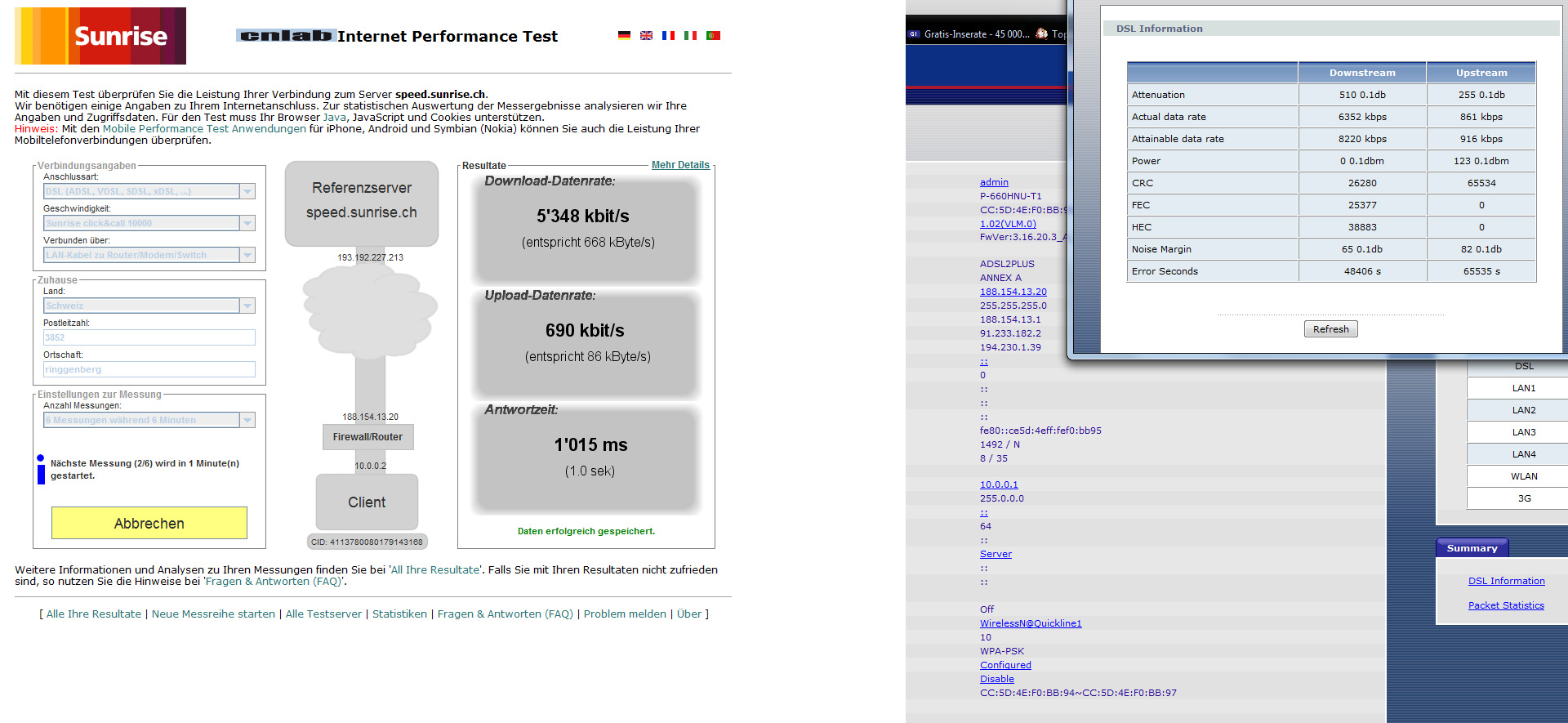The image size is (1568, 723).
Task: Expand the Verbunden über dropdown
Action: tap(149, 255)
